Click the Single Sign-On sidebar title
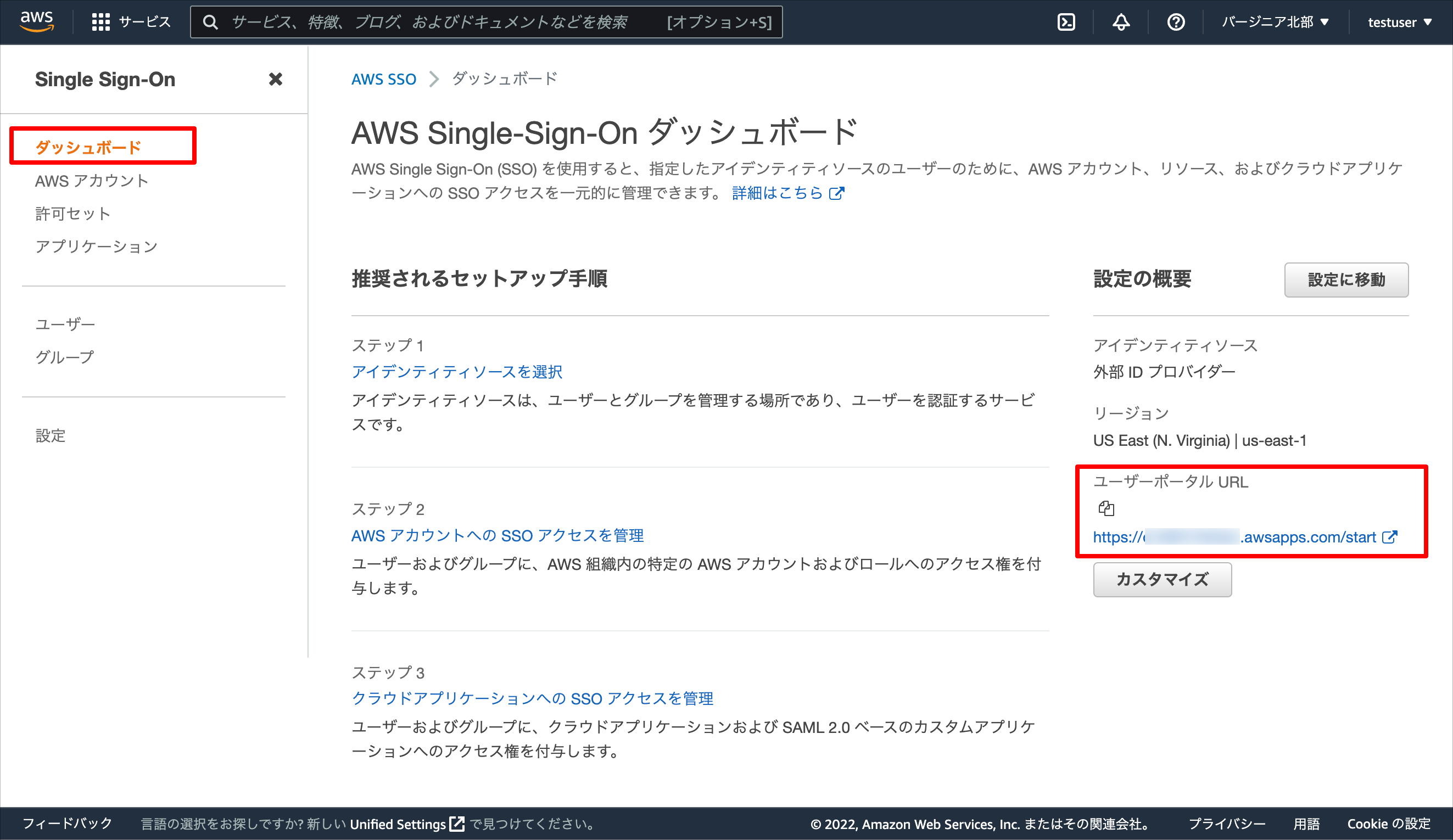Viewport: 1453px width, 840px height. [x=105, y=79]
